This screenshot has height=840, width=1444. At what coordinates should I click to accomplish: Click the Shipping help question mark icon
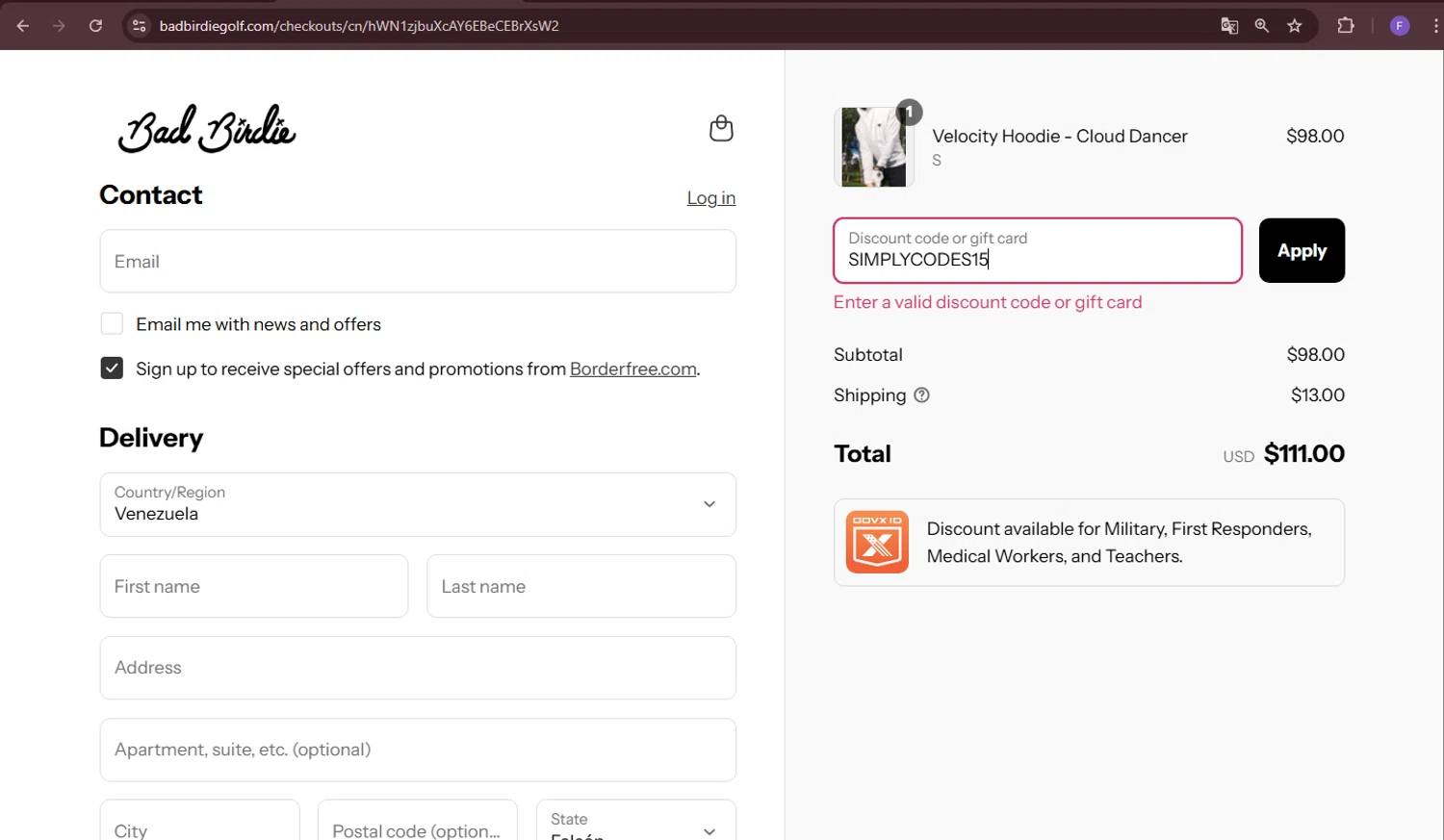[x=921, y=395]
